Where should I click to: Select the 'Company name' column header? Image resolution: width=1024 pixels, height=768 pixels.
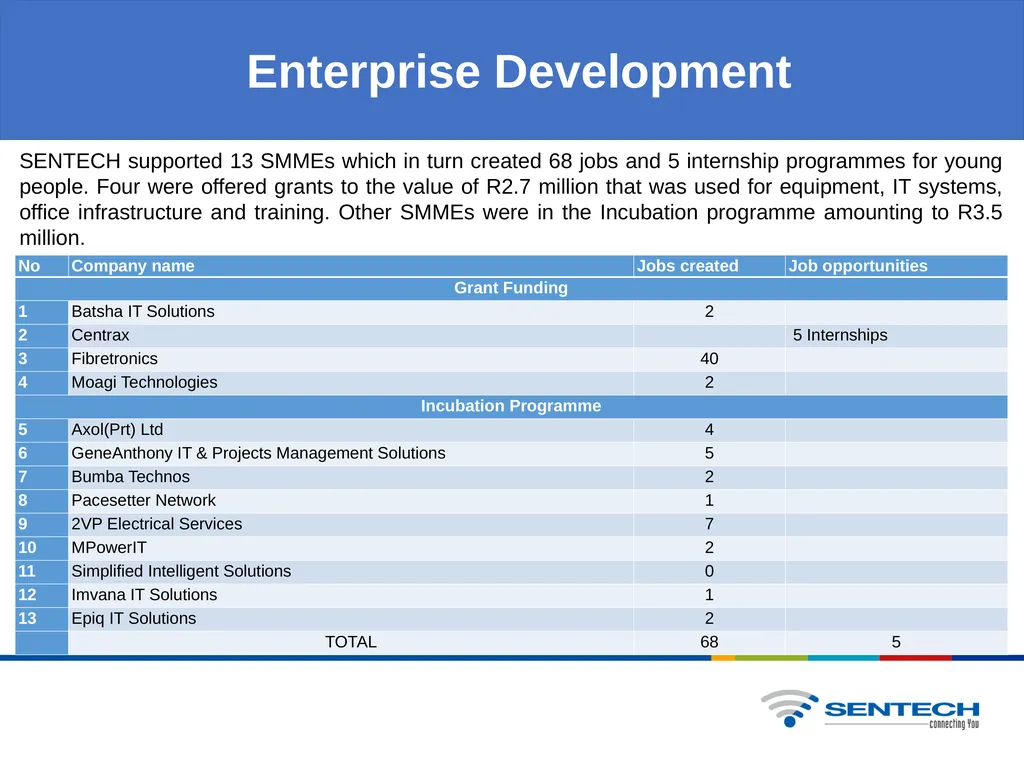(351, 266)
